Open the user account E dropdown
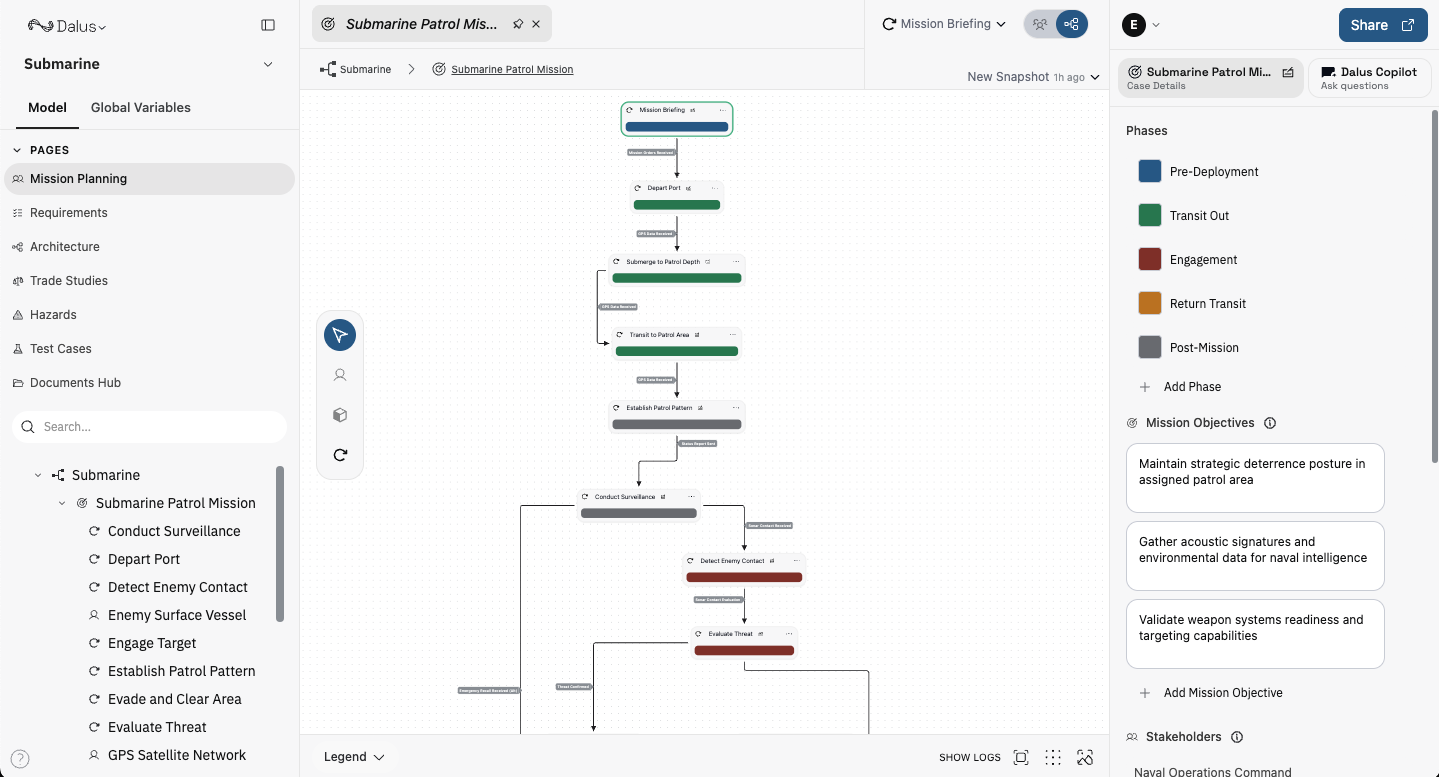Image resolution: width=1439 pixels, height=777 pixels. 1141,25
